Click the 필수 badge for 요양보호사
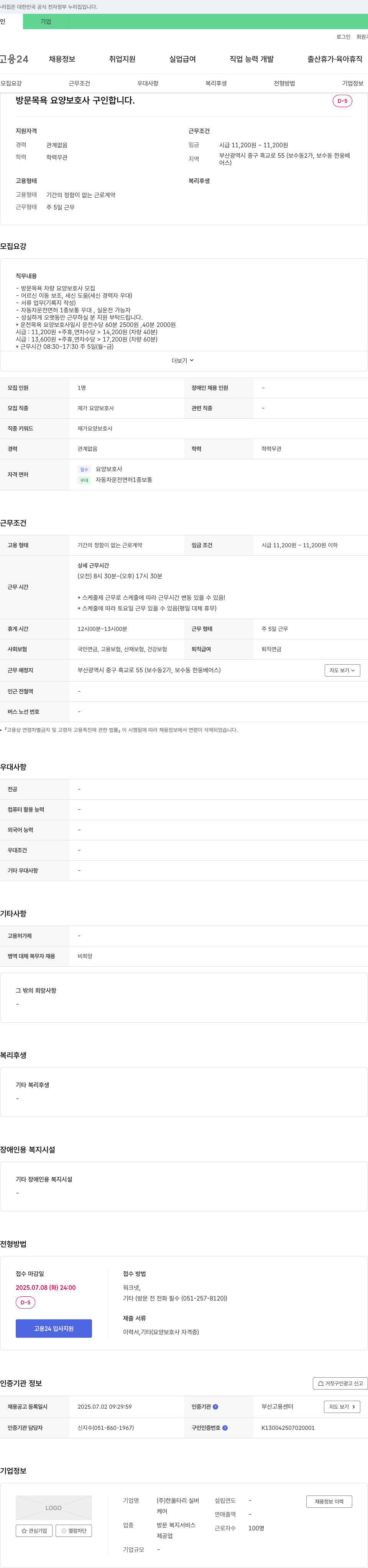368x1568 pixels. click(x=84, y=469)
